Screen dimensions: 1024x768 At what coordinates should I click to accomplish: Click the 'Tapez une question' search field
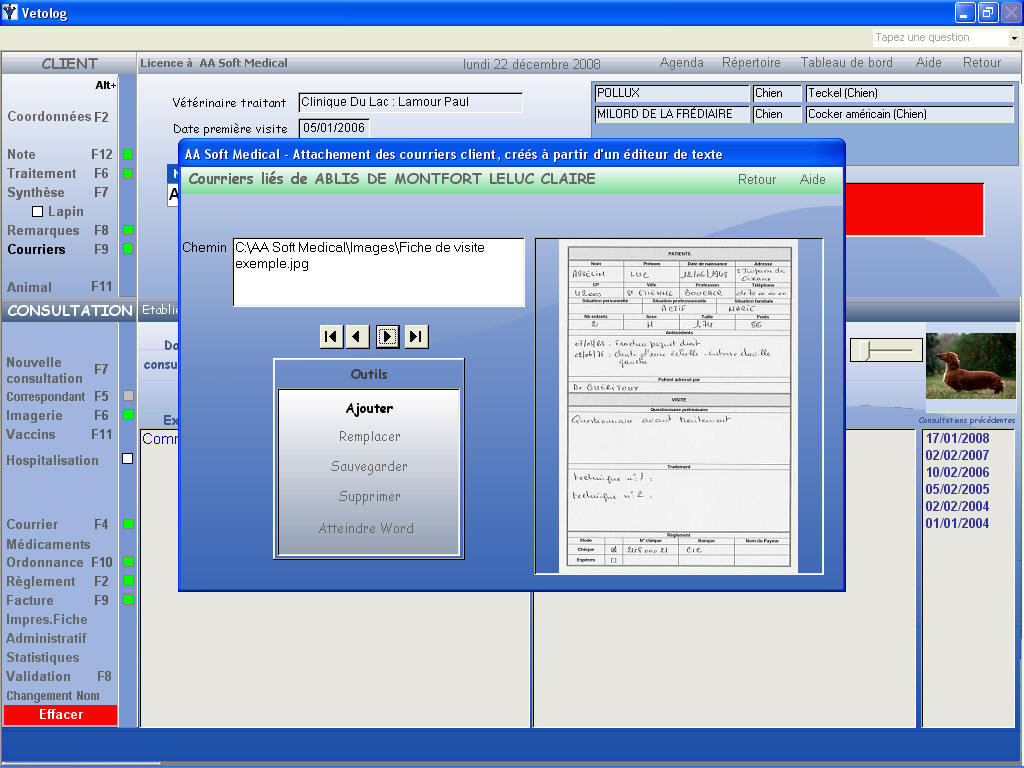click(x=940, y=38)
